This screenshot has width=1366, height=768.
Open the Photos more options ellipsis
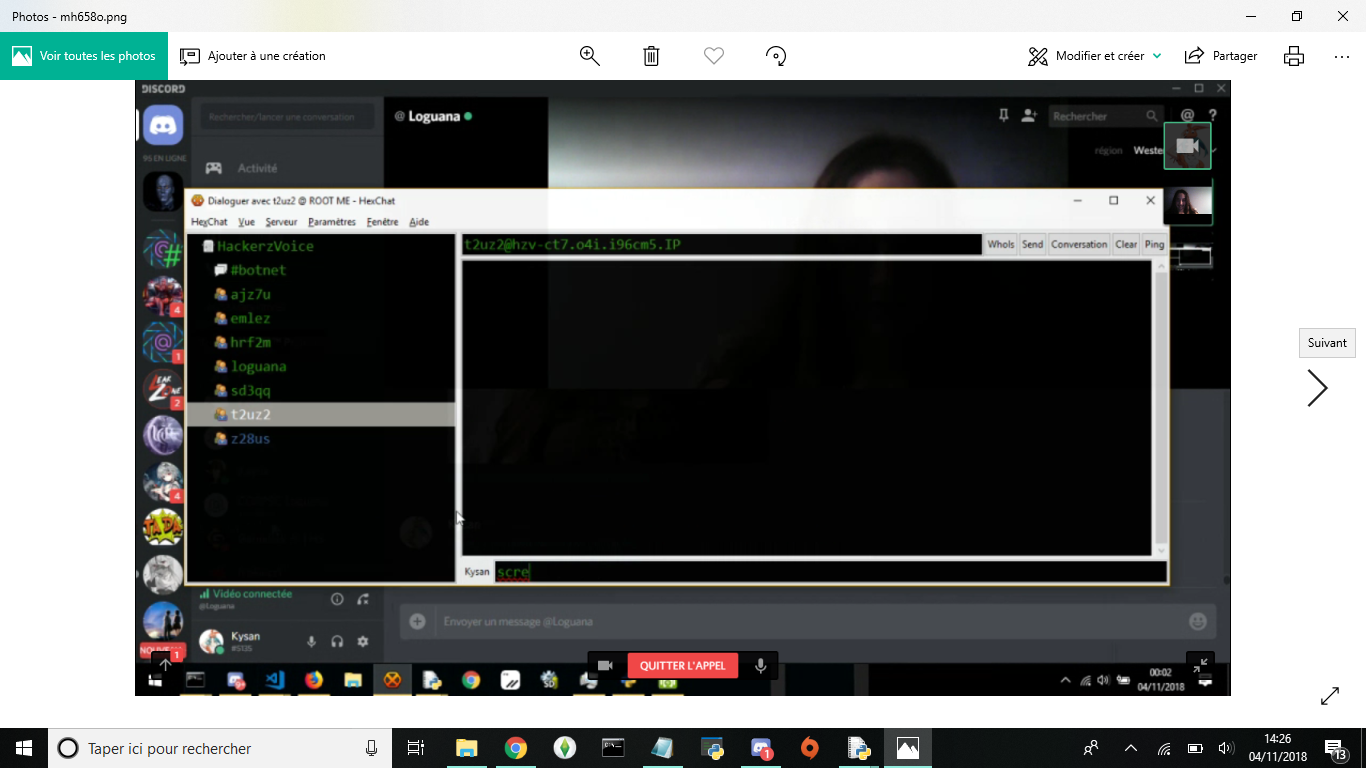[1342, 56]
